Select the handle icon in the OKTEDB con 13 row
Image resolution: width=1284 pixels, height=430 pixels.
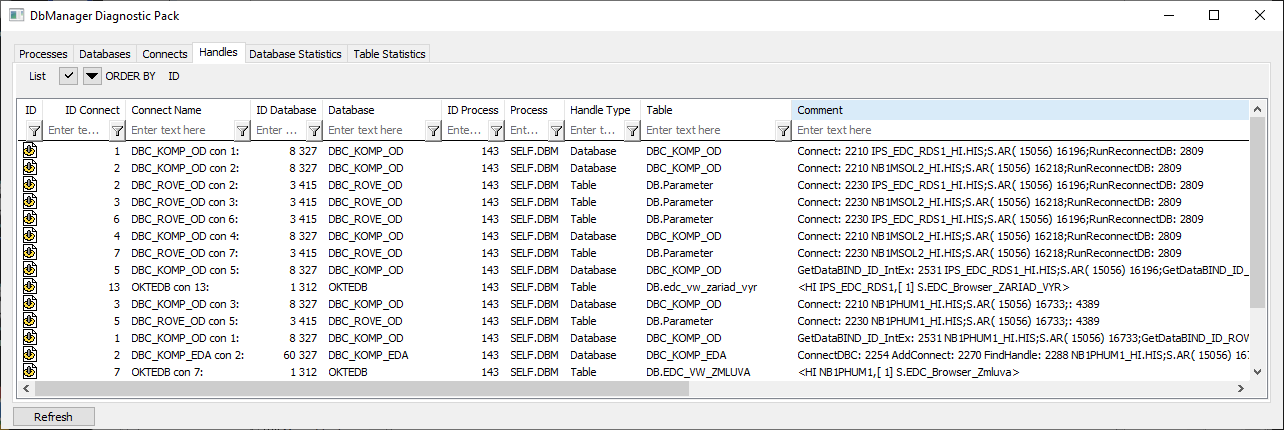(30, 287)
